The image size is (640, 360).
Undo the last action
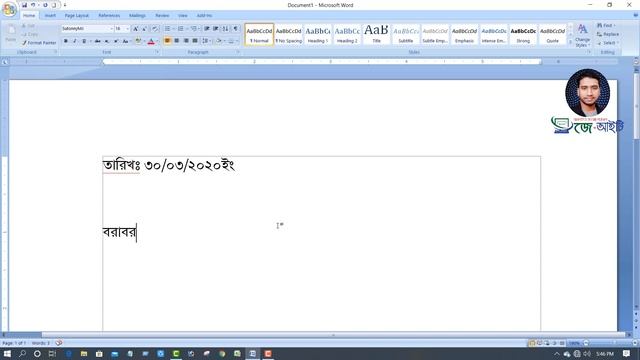(33, 5)
